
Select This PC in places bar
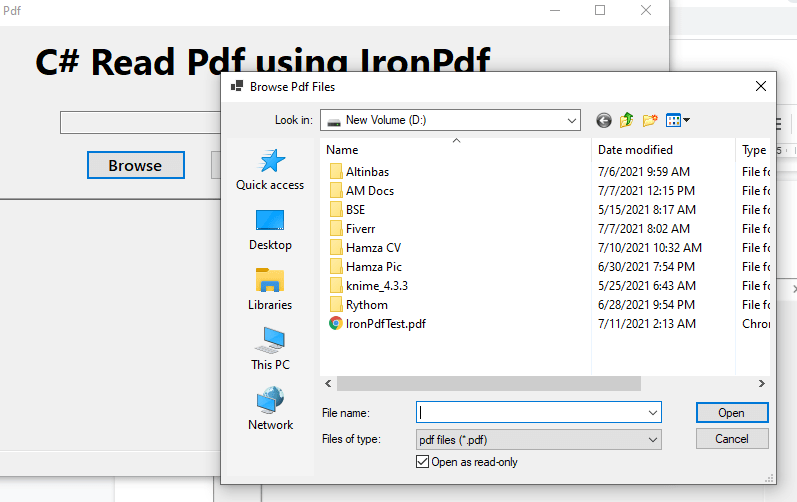pos(270,350)
